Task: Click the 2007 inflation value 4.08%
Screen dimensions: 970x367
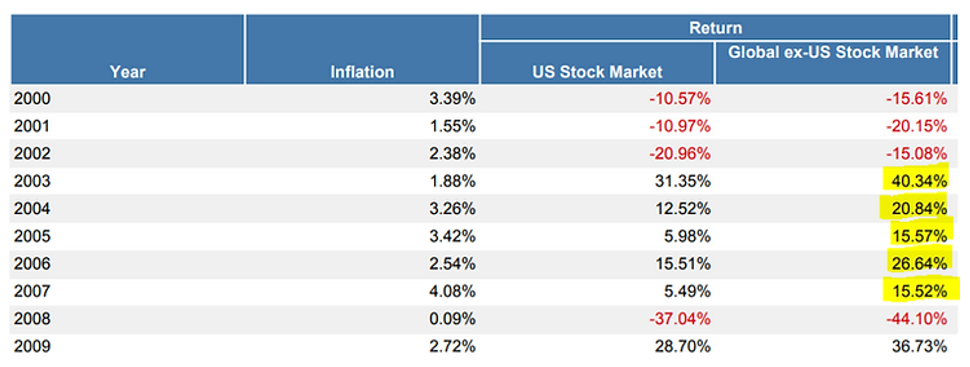Action: [452, 291]
